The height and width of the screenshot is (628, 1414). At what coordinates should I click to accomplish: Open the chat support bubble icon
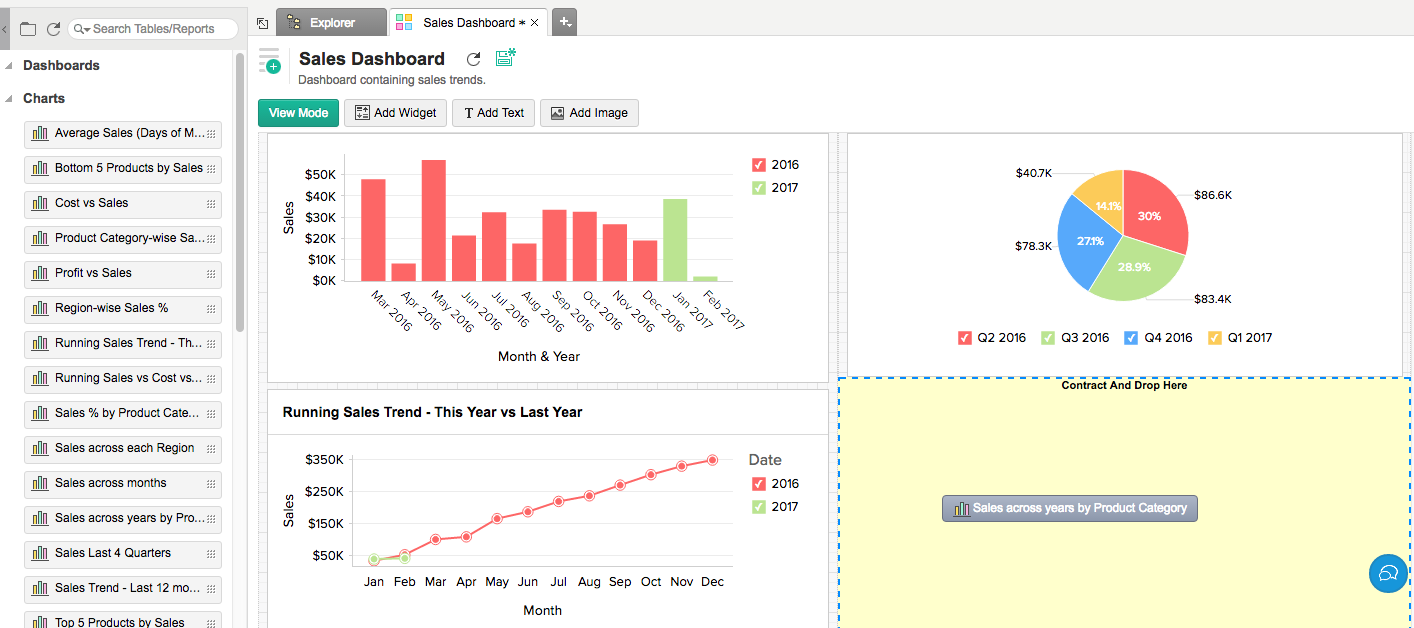tap(1388, 573)
